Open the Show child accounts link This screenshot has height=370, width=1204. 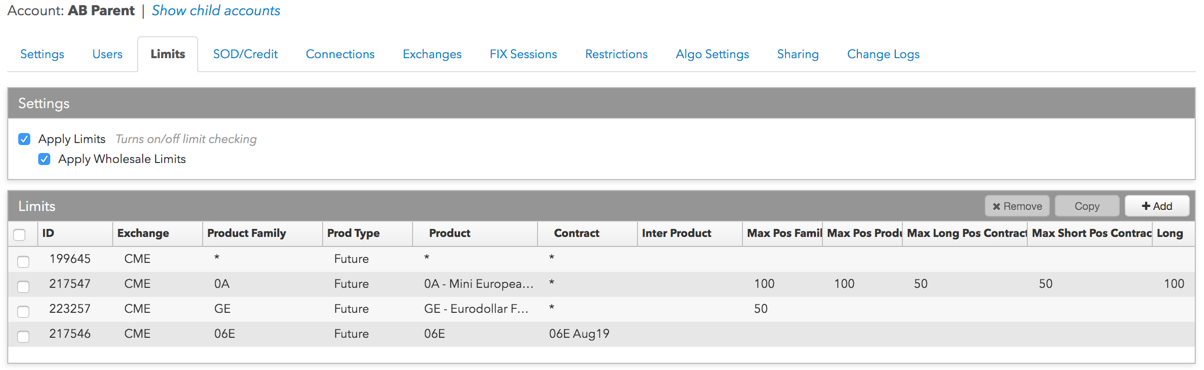coord(216,11)
